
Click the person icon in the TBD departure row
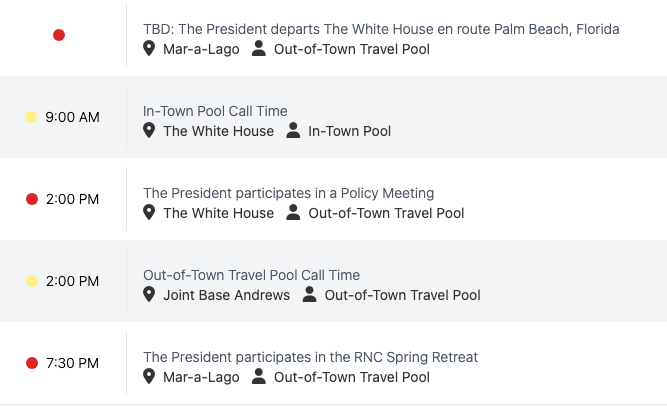coord(259,49)
